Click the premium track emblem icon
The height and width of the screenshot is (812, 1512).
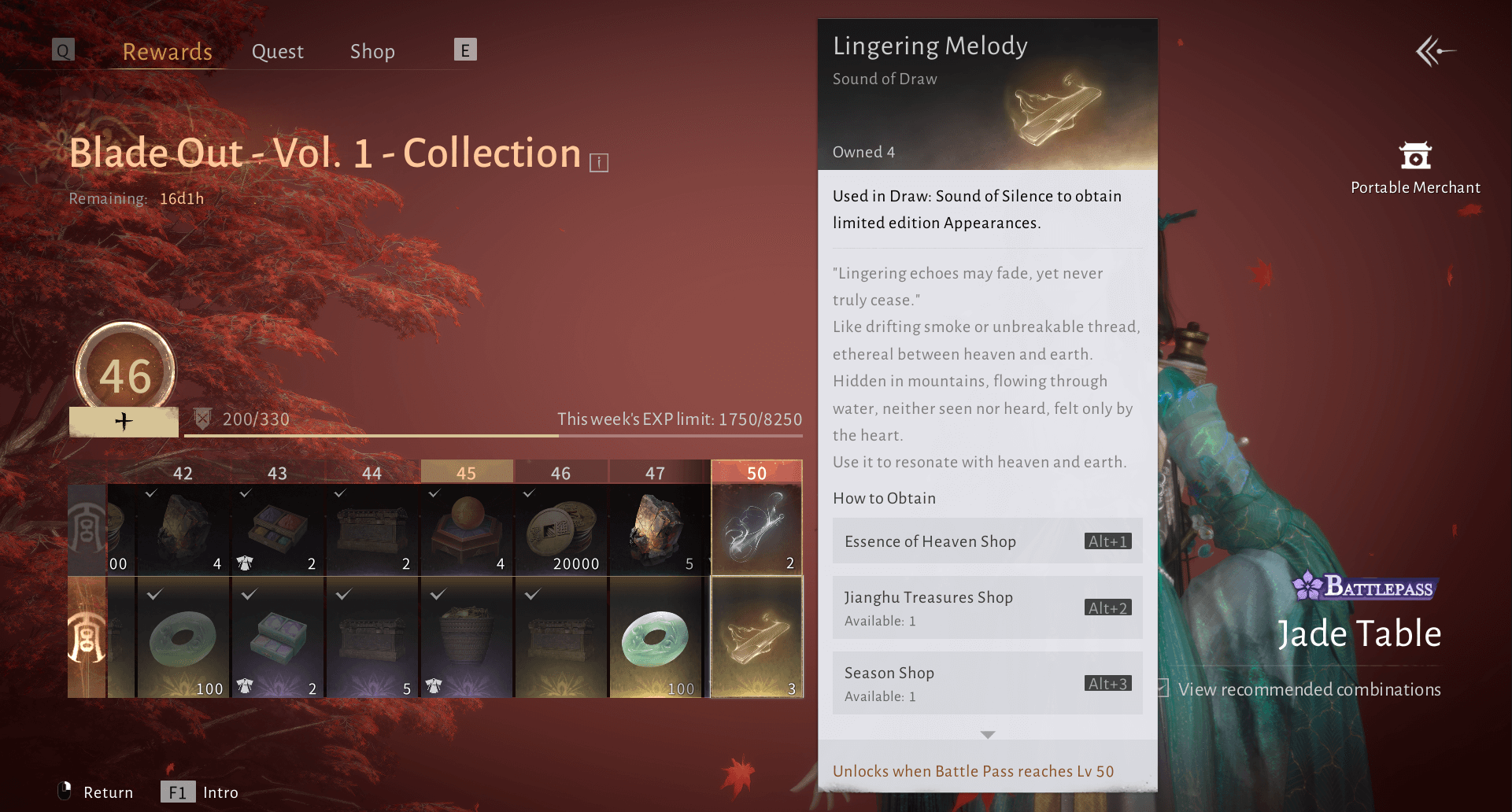tap(87, 637)
